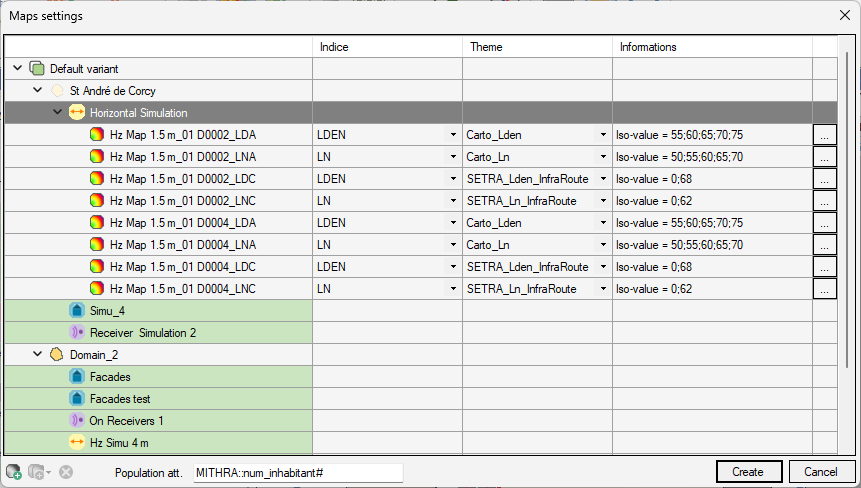Click ellipsis button in D0004_LDA row
Viewport: 861px width, 488px height.
click(825, 222)
